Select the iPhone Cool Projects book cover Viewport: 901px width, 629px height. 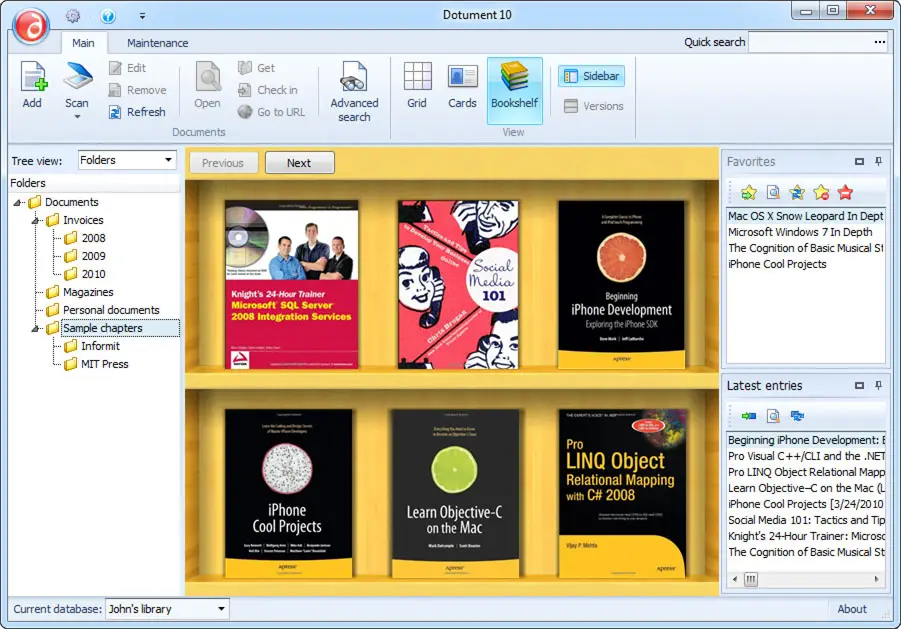click(x=288, y=493)
